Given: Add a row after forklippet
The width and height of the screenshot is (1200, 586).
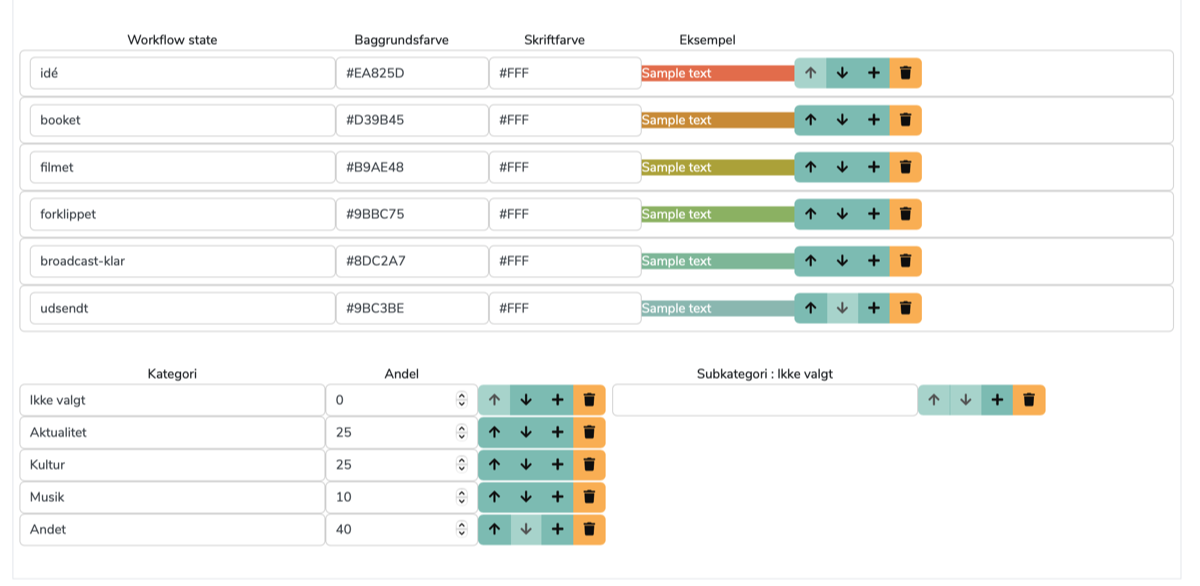Looking at the screenshot, I should coord(874,214).
